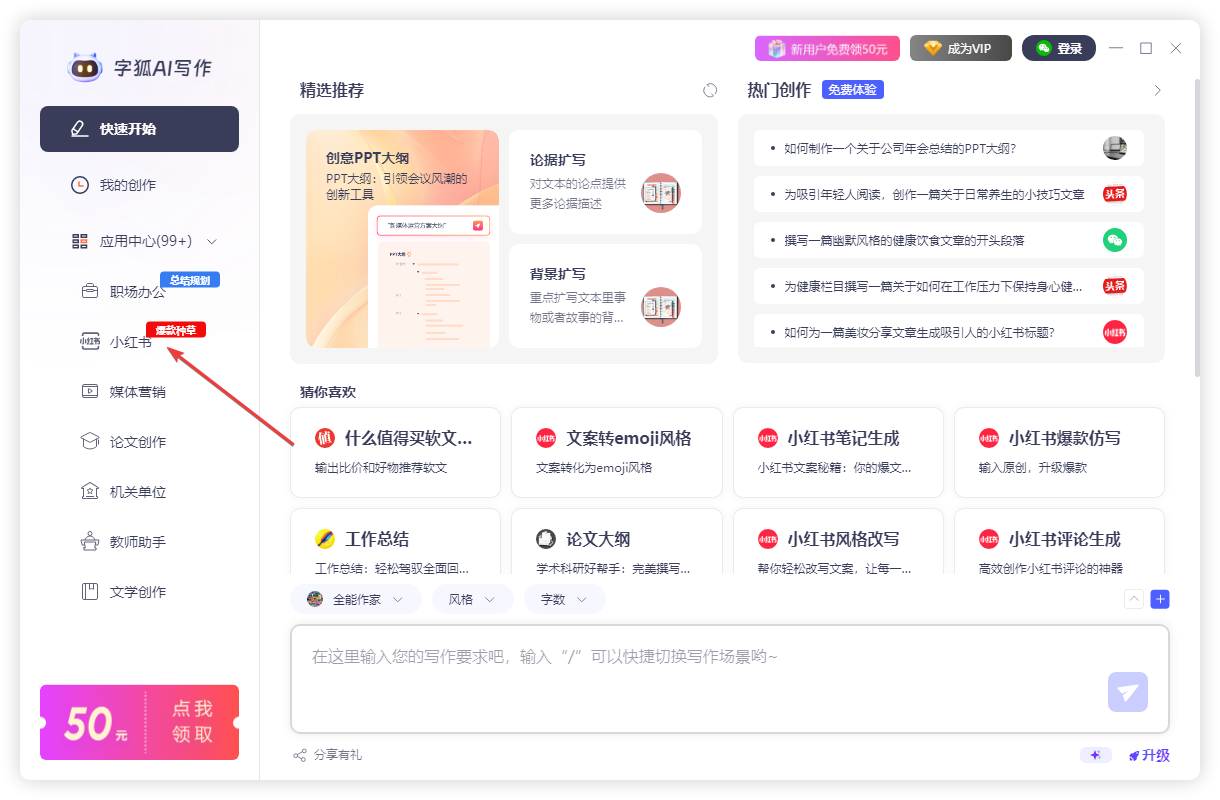
Task: Select the 公司年会总结 PPT大纲 prompt
Action: pyautogui.click(x=949, y=148)
